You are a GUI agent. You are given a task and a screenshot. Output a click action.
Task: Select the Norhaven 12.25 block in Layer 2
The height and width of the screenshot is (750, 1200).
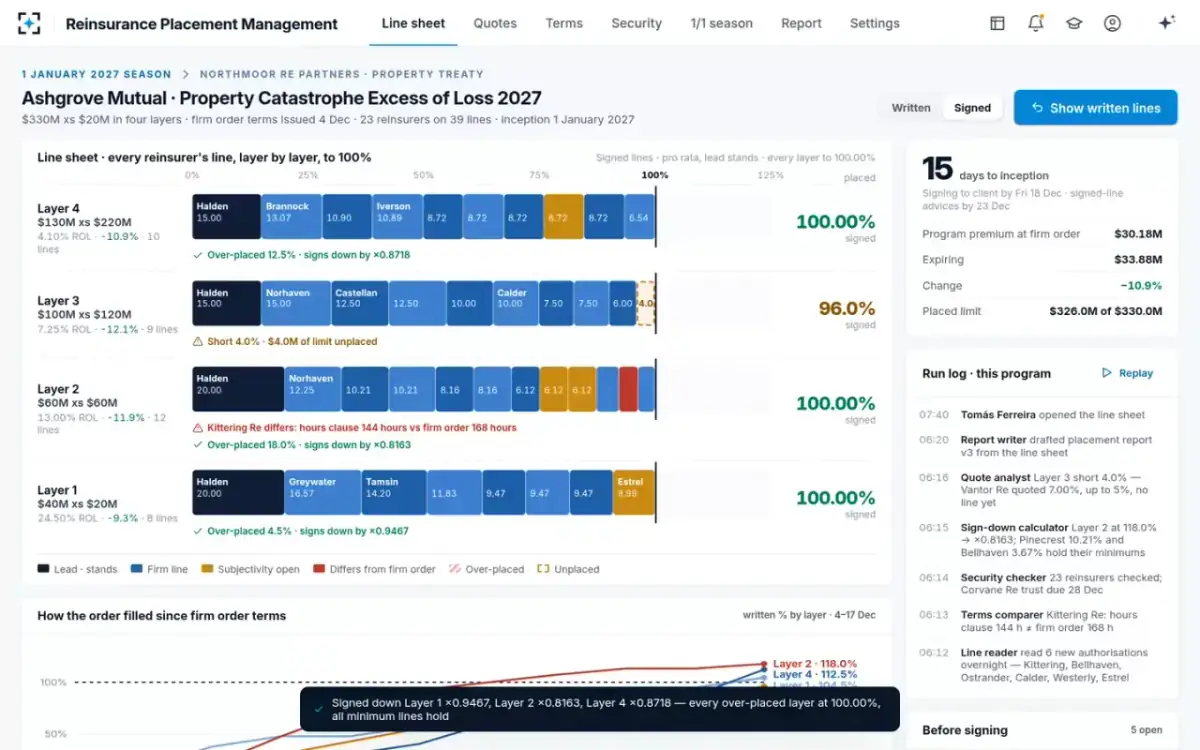[x=312, y=389]
